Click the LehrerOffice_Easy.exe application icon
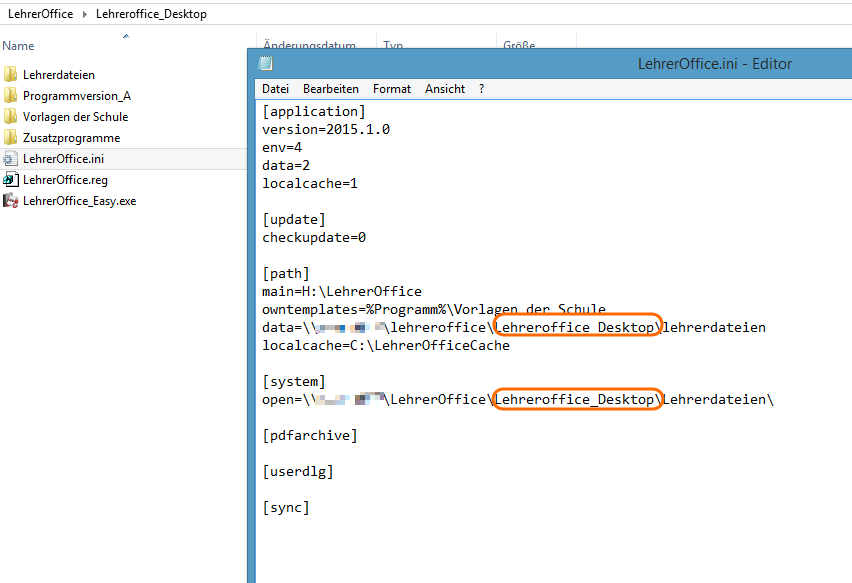The height and width of the screenshot is (583, 852). point(11,201)
